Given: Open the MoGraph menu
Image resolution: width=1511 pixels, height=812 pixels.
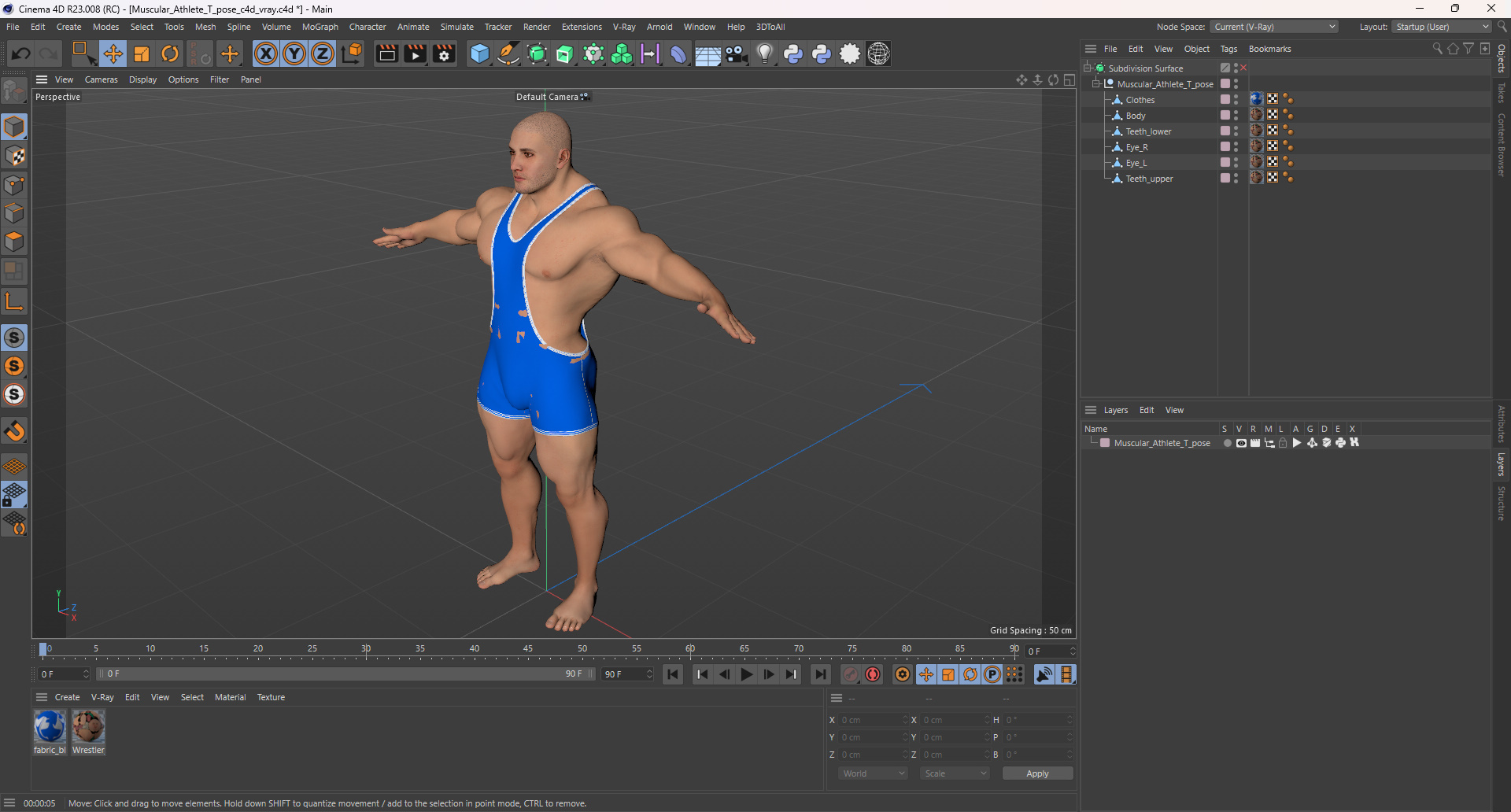Looking at the screenshot, I should 320,27.
